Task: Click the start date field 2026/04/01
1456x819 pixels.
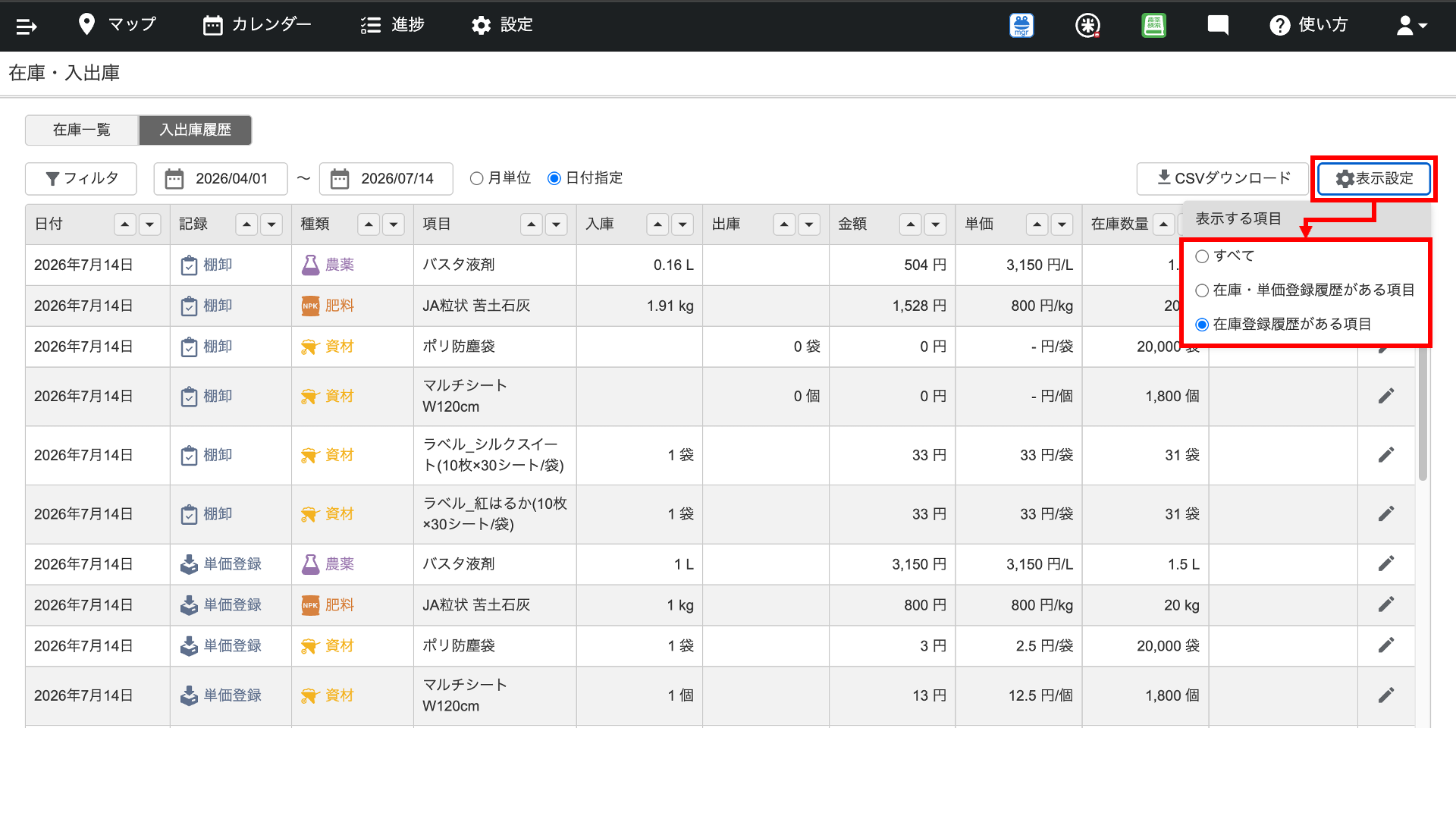Action: [x=221, y=179]
